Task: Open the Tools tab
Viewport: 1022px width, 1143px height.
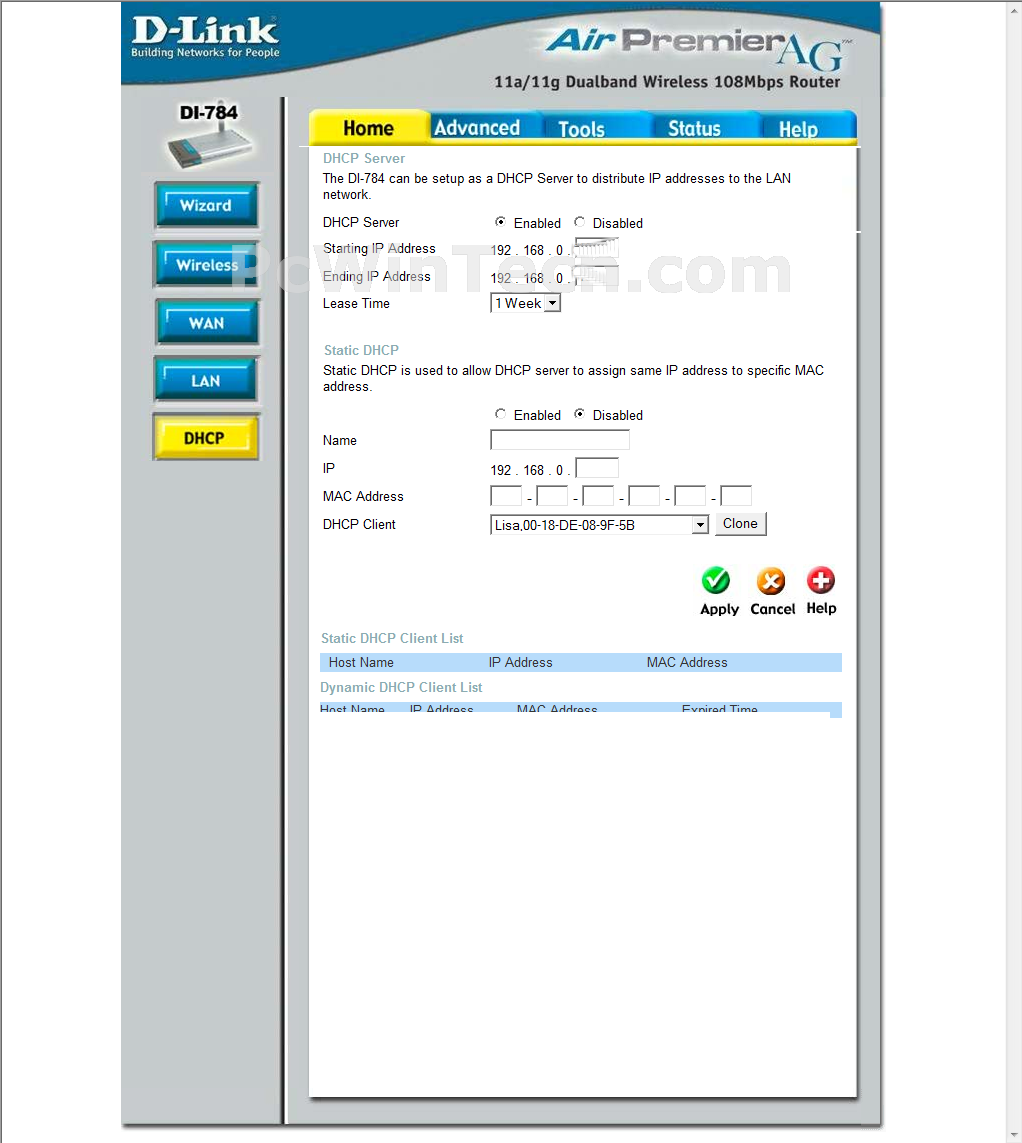Action: [582, 129]
